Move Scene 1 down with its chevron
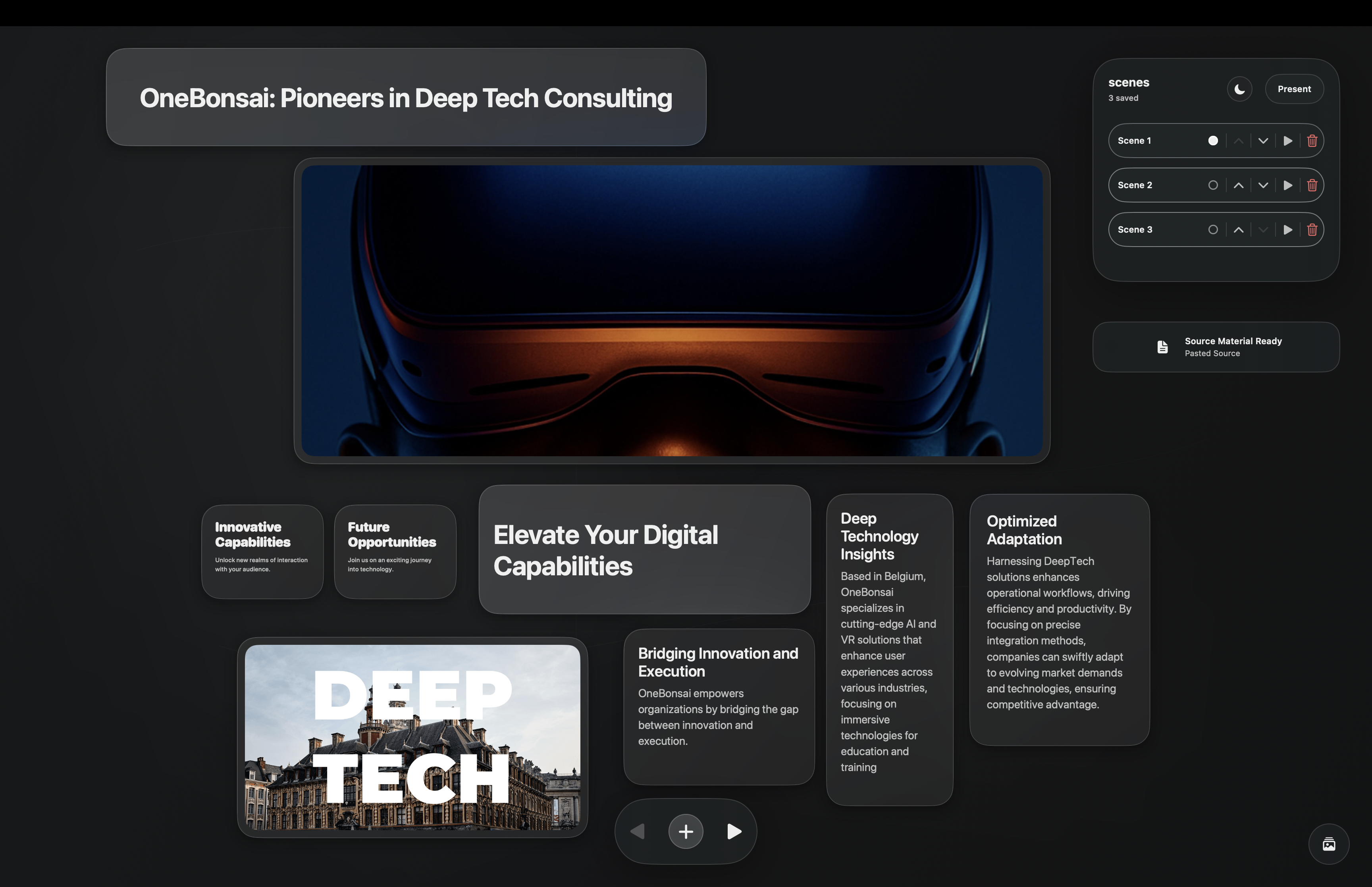The height and width of the screenshot is (887, 1372). tap(1263, 140)
